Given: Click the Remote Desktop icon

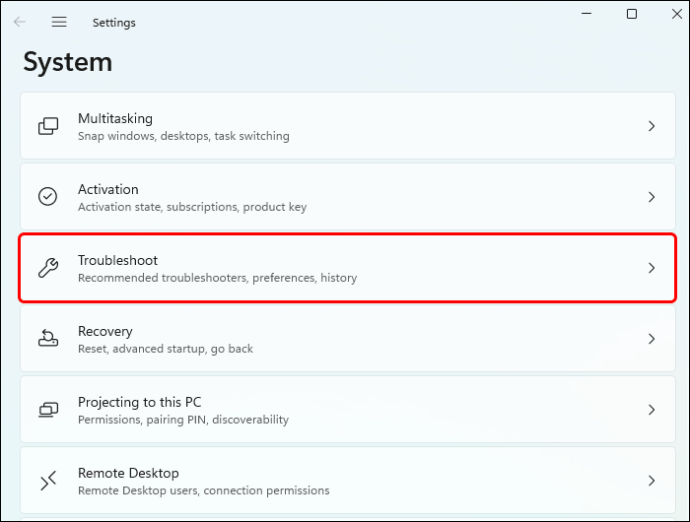Looking at the screenshot, I should click(x=48, y=481).
